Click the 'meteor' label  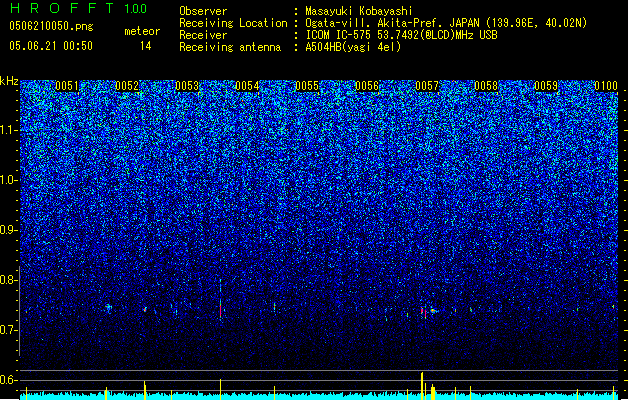point(142,31)
